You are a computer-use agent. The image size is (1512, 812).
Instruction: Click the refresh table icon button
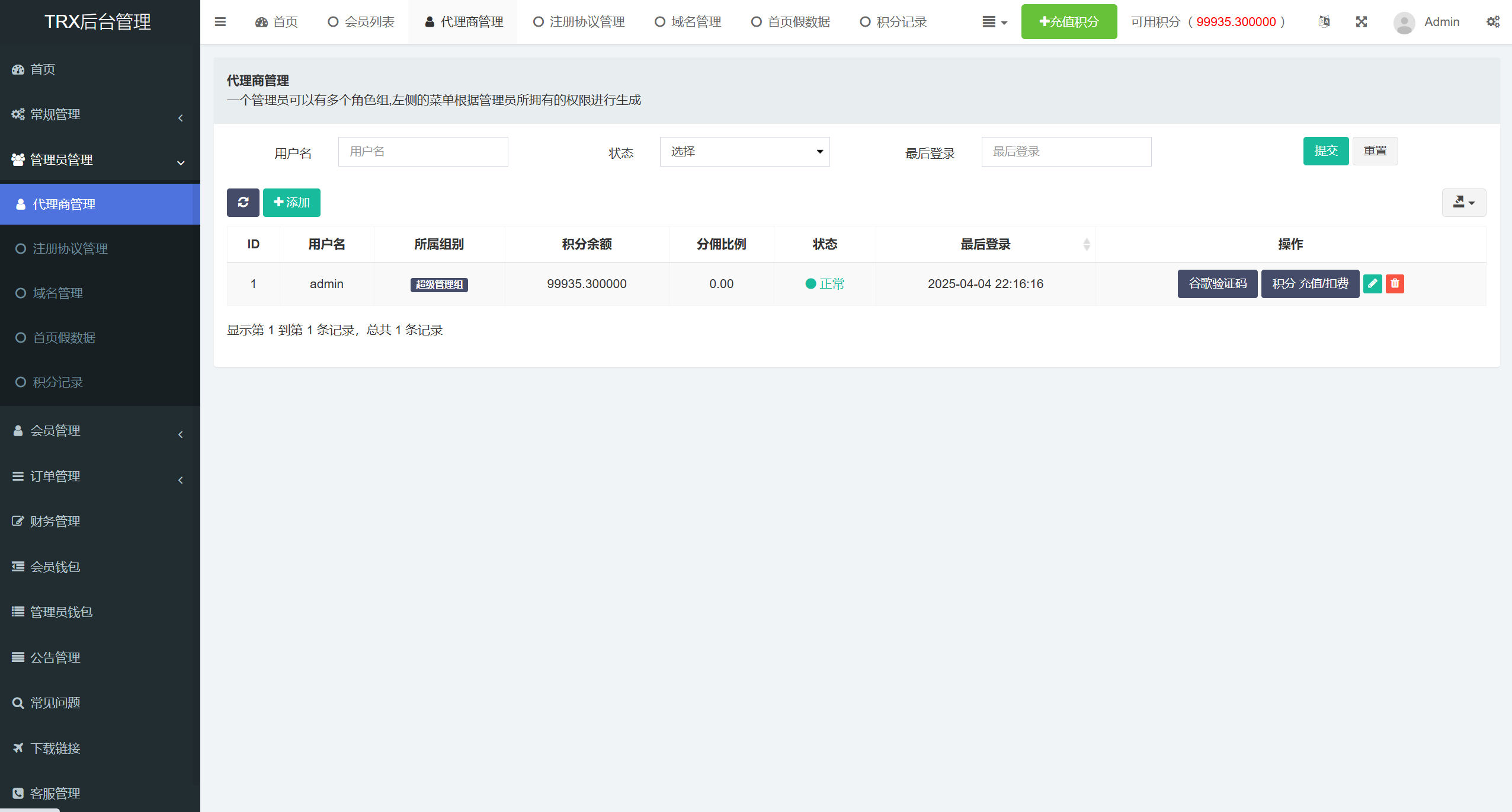[243, 203]
